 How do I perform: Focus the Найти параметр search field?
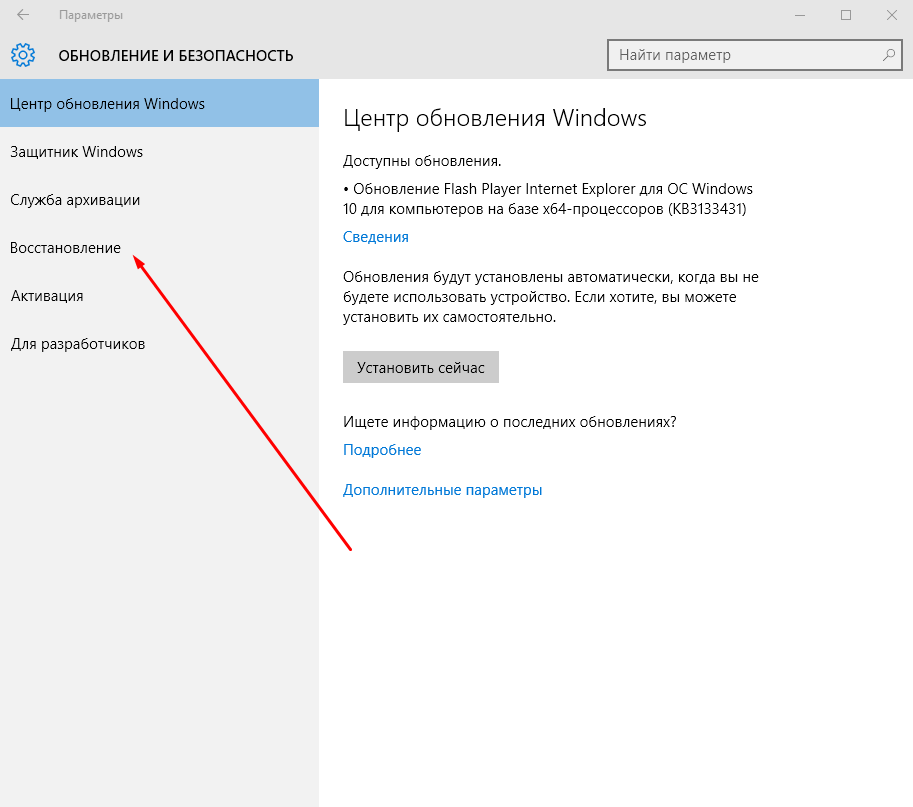(745, 55)
